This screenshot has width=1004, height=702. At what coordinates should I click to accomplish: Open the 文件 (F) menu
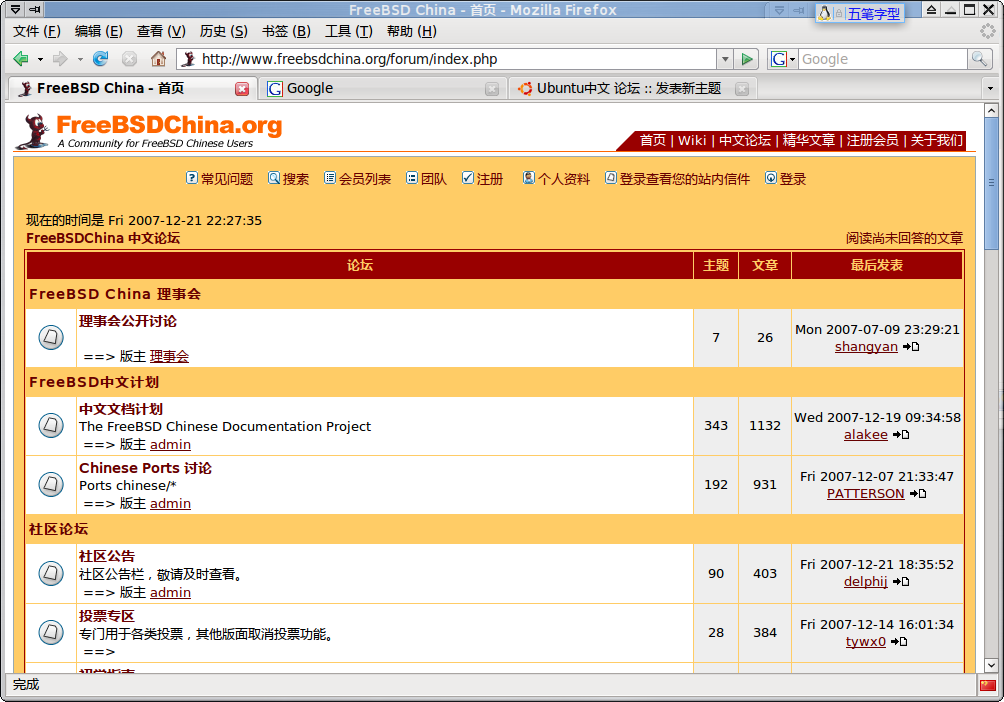36,31
